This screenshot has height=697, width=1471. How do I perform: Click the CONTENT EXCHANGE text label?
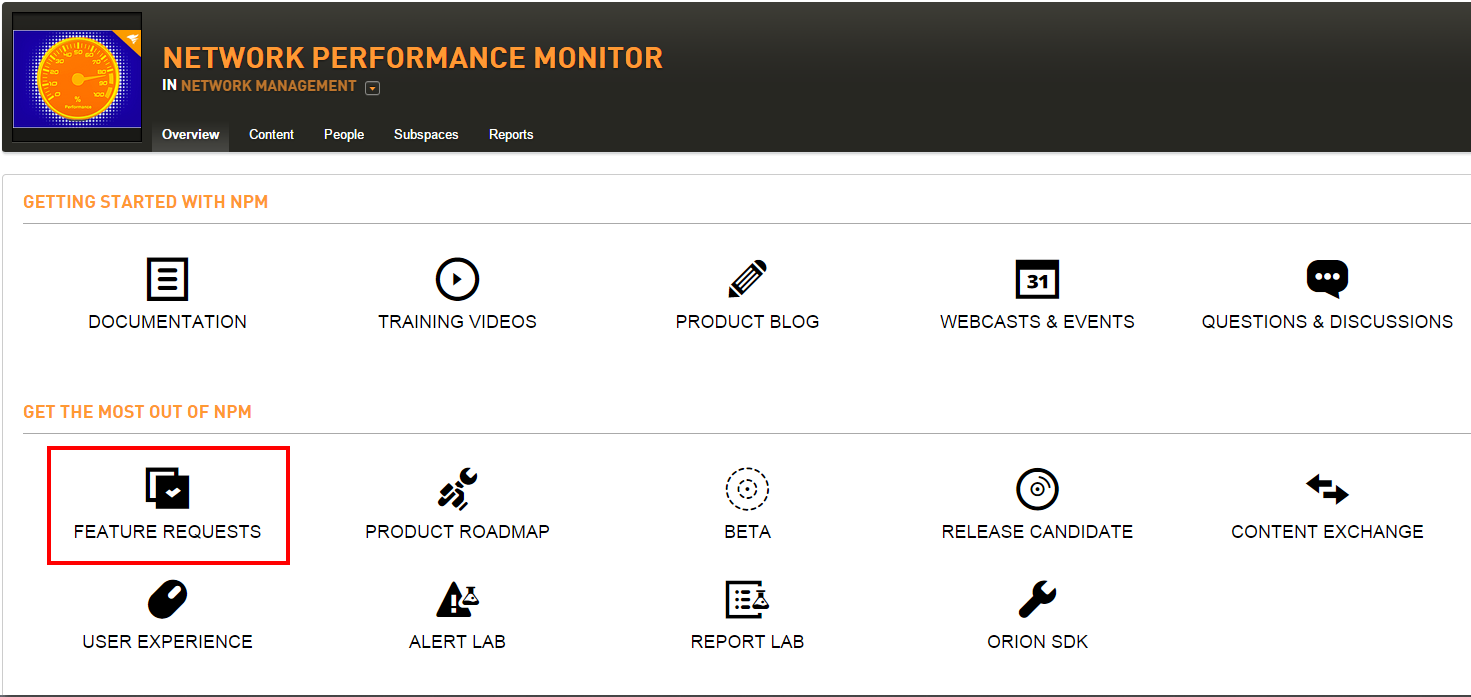[x=1327, y=532]
